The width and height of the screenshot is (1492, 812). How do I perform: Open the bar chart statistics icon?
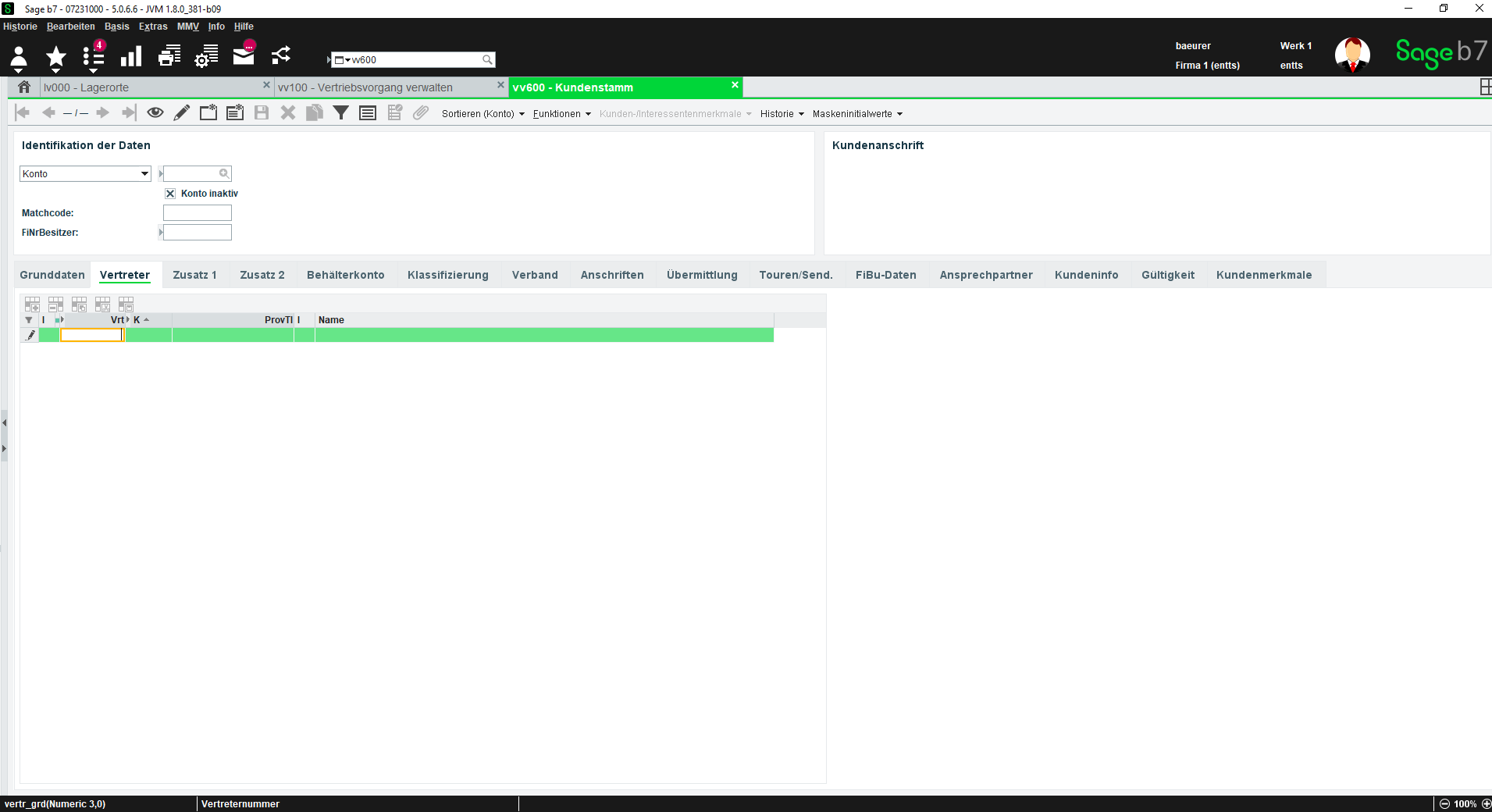[x=131, y=56]
